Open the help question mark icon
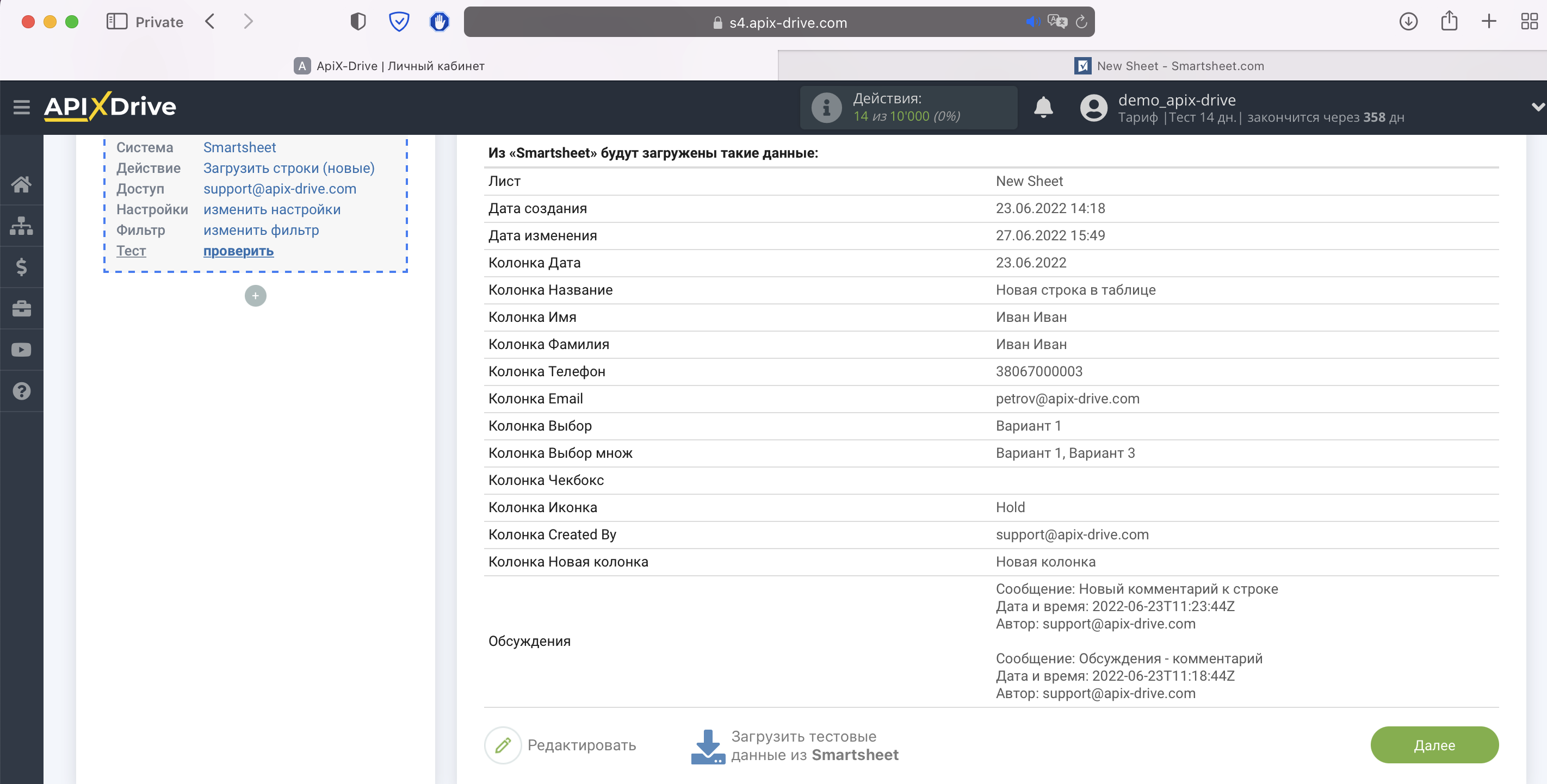Image resolution: width=1547 pixels, height=784 pixels. pos(22,391)
